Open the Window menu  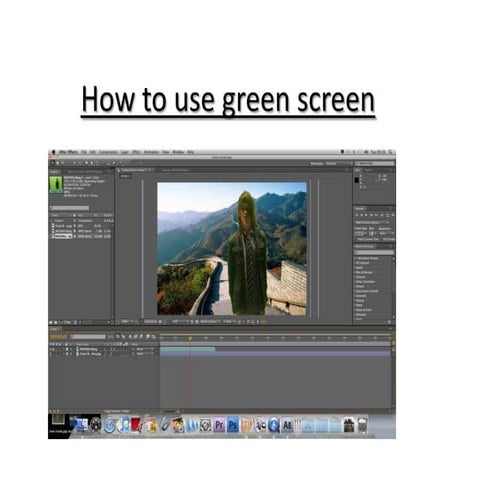178,152
